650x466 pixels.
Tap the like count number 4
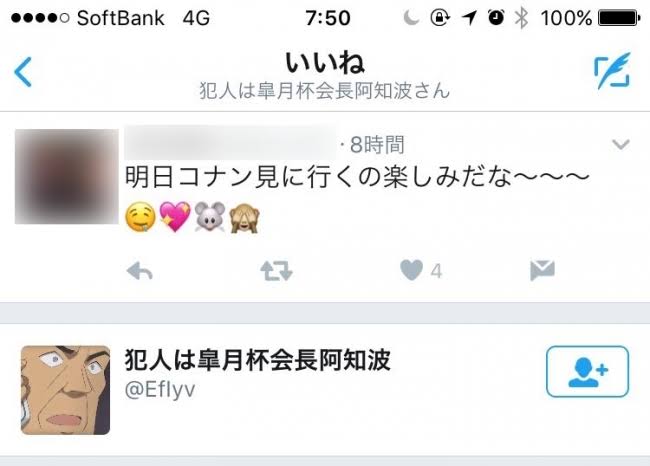436,272
